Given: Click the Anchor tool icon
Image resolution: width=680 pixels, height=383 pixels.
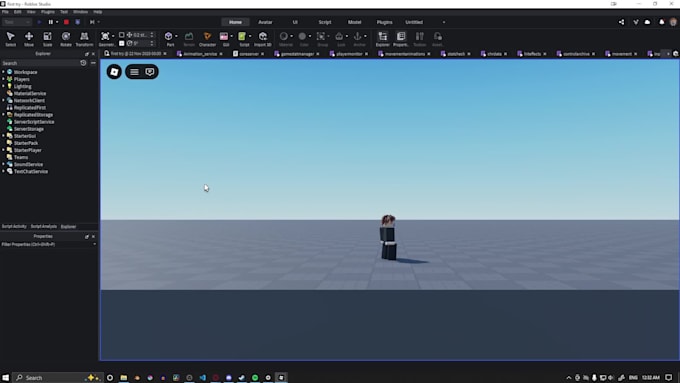Looking at the screenshot, I should click(x=357, y=36).
